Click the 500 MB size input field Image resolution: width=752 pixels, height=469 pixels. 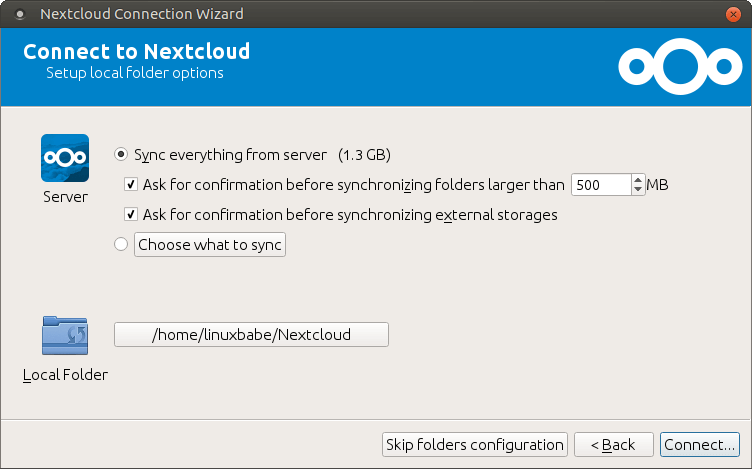pos(600,185)
